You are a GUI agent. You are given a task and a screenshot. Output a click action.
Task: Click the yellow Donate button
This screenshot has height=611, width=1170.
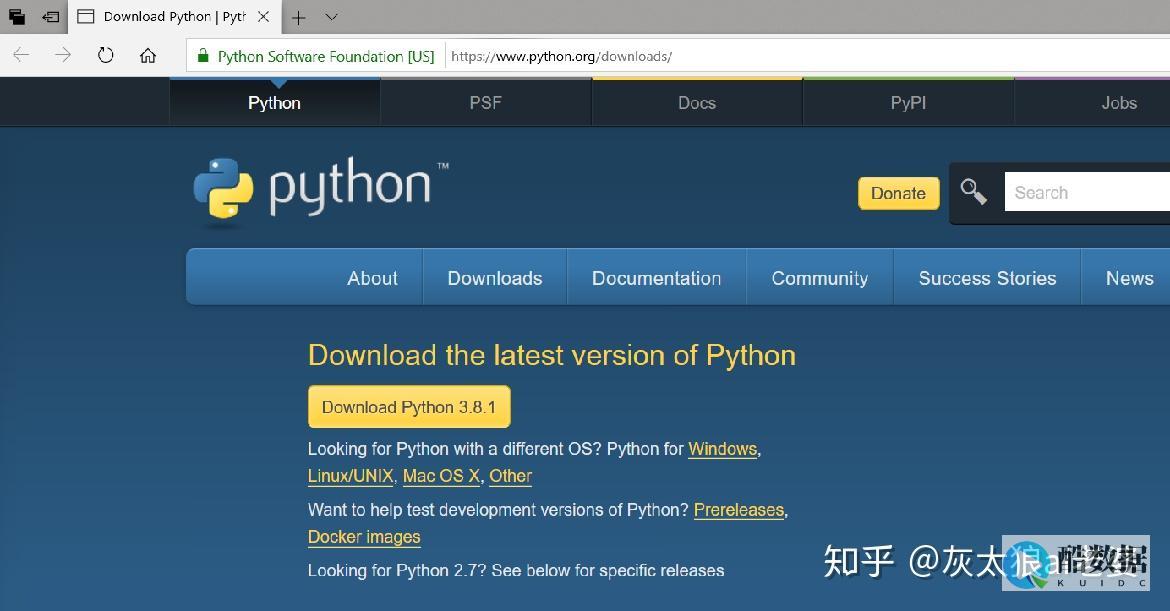898,193
